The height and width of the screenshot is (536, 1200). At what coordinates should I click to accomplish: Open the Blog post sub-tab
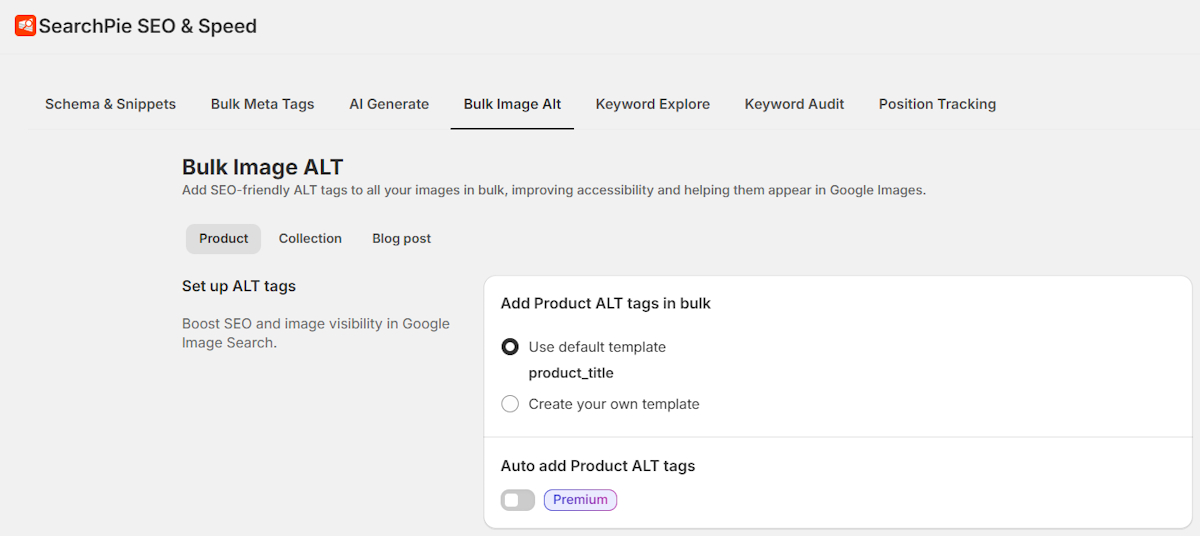[402, 238]
